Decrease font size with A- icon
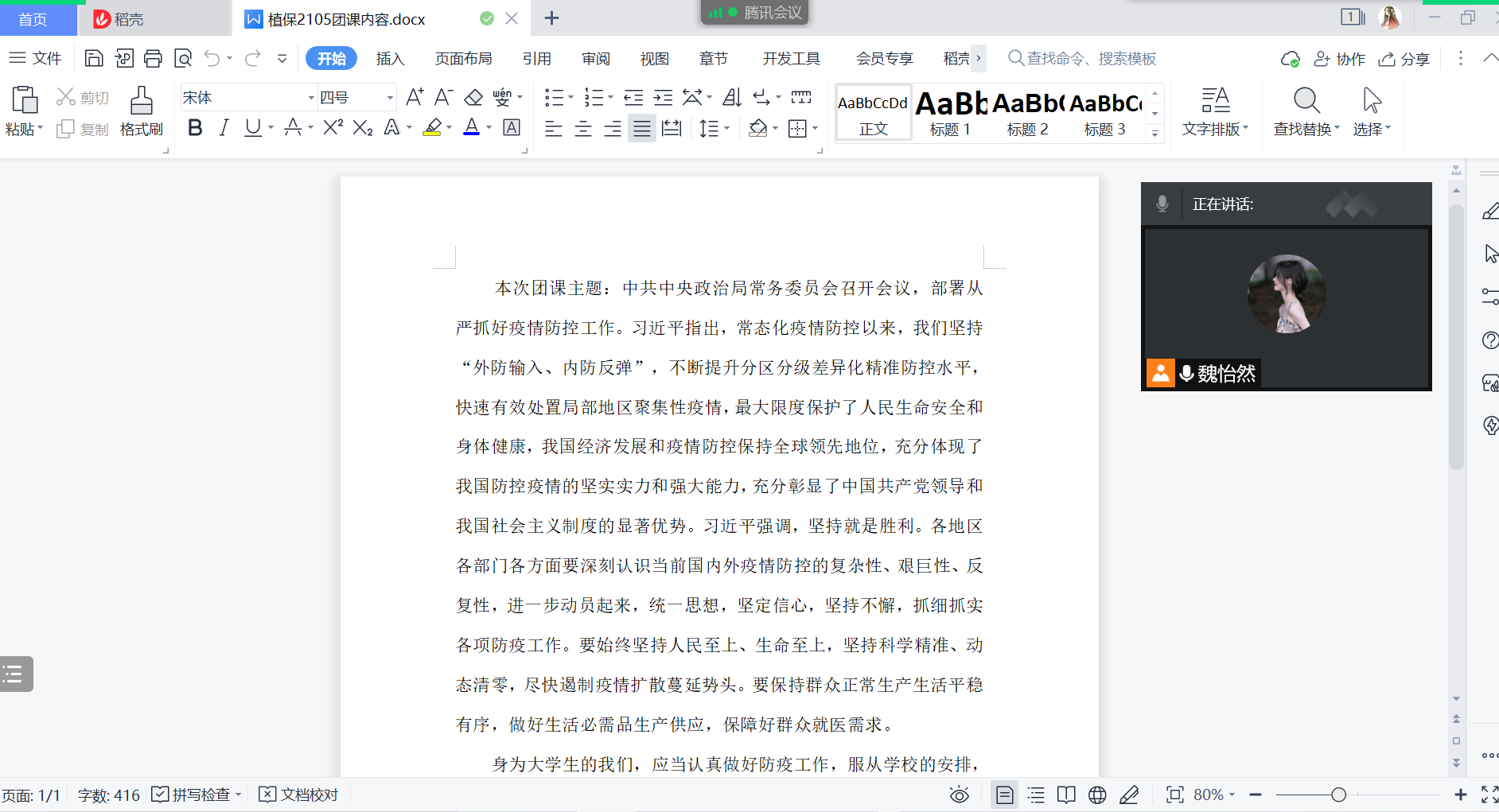Screen dimensions: 1499x812 444,97
